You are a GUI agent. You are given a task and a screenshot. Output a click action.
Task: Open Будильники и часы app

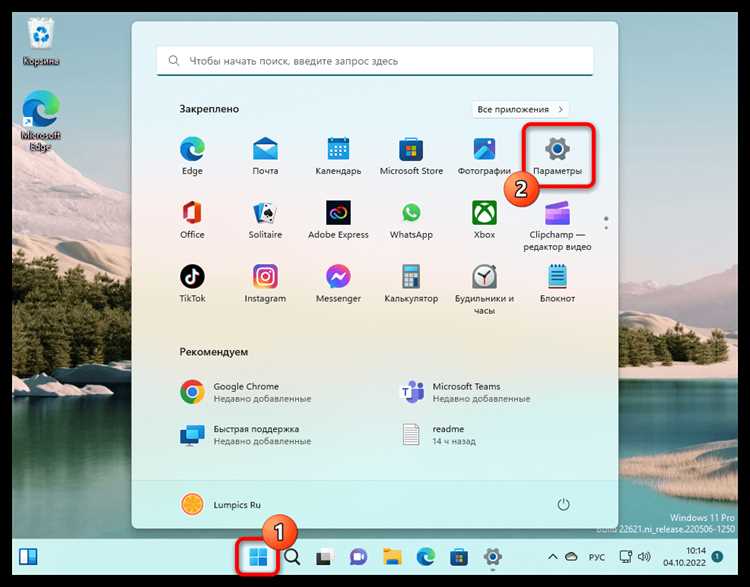(x=484, y=289)
